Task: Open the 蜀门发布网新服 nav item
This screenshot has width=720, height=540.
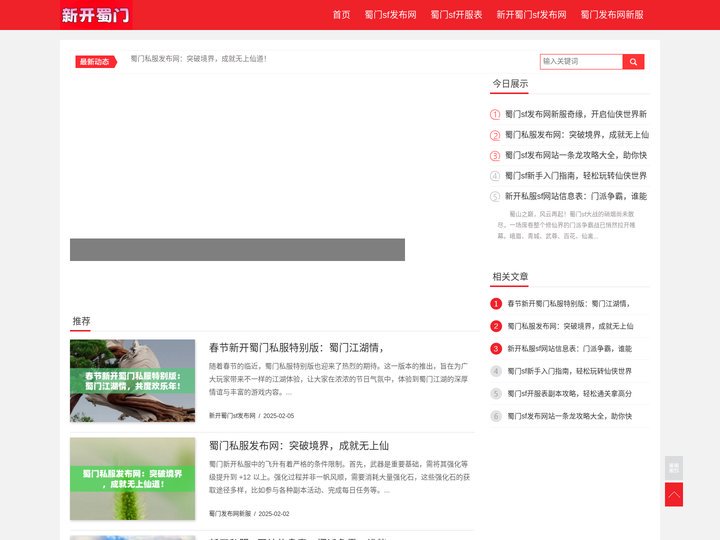Action: (x=612, y=15)
